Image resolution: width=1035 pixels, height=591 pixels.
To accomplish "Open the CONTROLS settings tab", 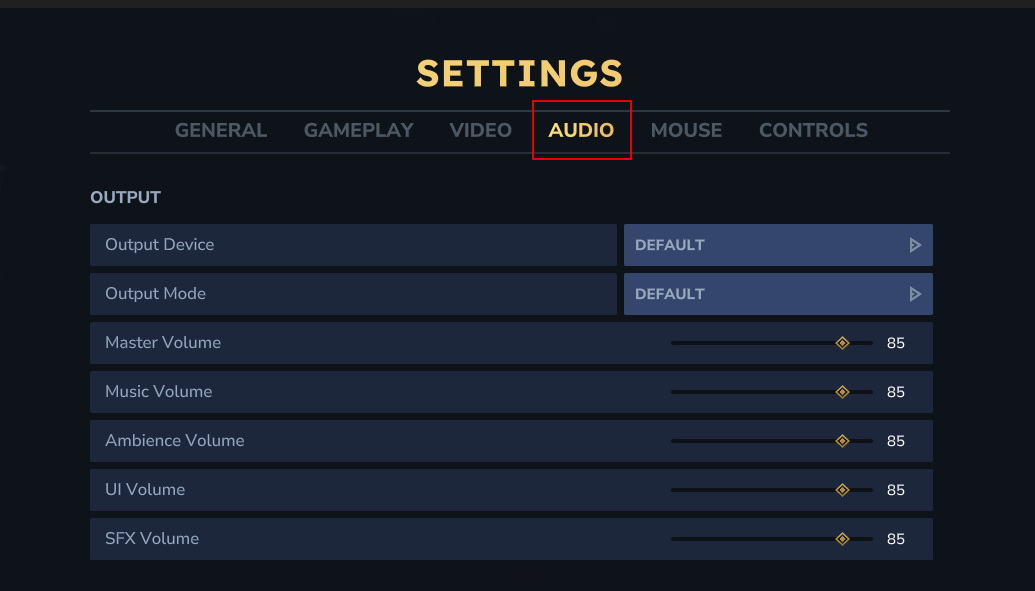I will click(x=813, y=130).
